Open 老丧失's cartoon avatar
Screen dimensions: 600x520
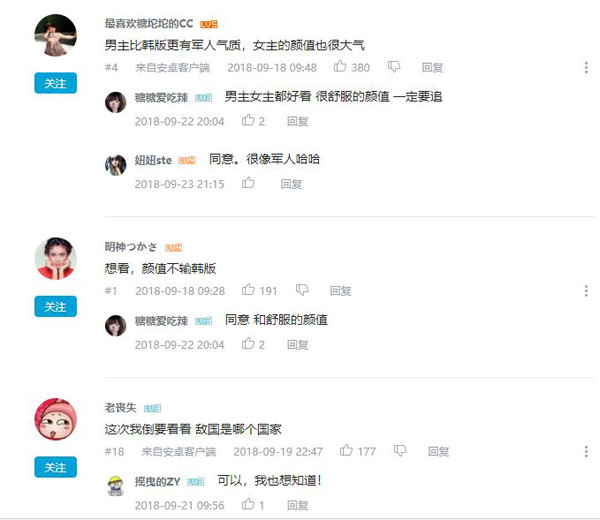click(x=55, y=419)
